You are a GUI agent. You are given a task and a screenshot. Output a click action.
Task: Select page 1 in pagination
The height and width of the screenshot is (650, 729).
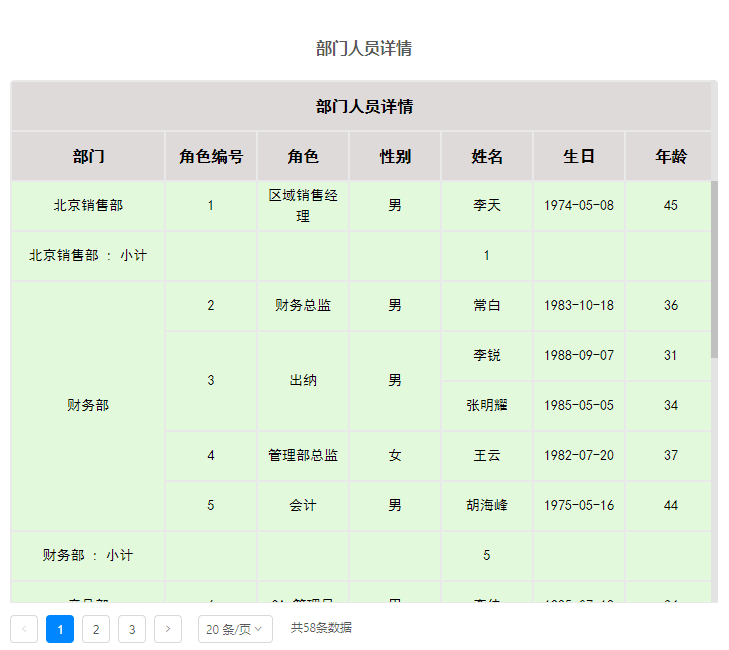(x=60, y=629)
